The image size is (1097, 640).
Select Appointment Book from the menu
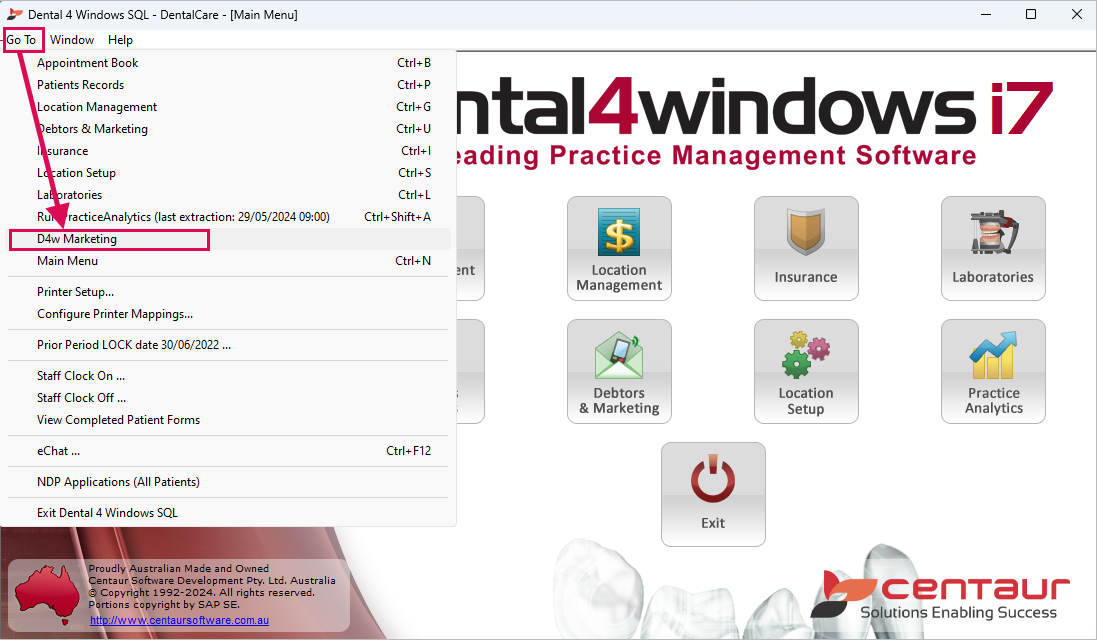pyautogui.click(x=228, y=63)
